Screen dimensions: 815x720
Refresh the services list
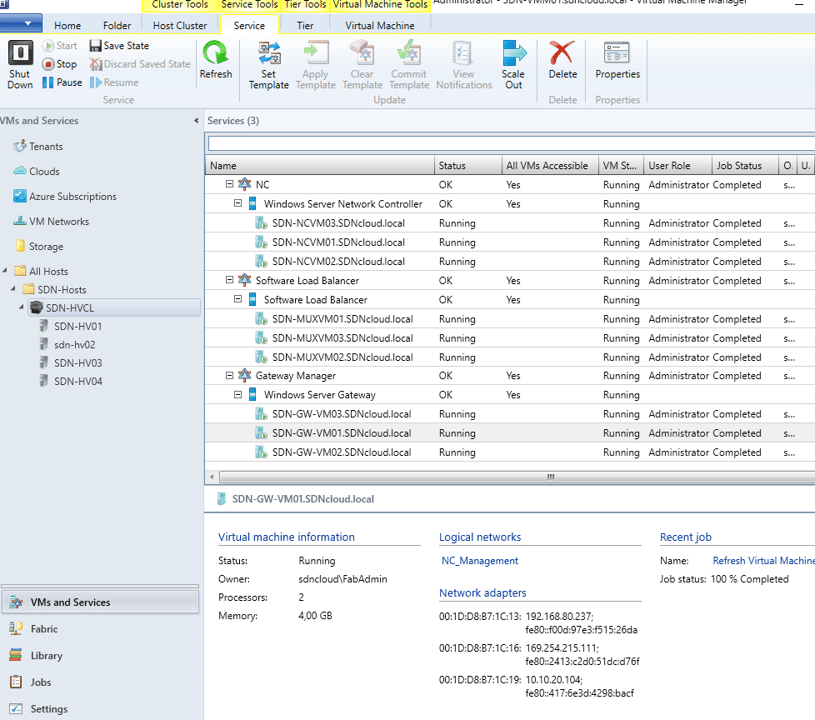pos(216,60)
